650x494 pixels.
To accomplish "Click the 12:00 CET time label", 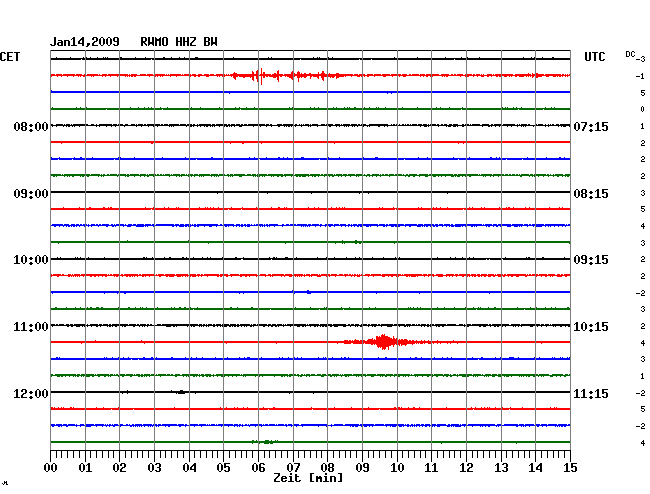I will 31,393.
